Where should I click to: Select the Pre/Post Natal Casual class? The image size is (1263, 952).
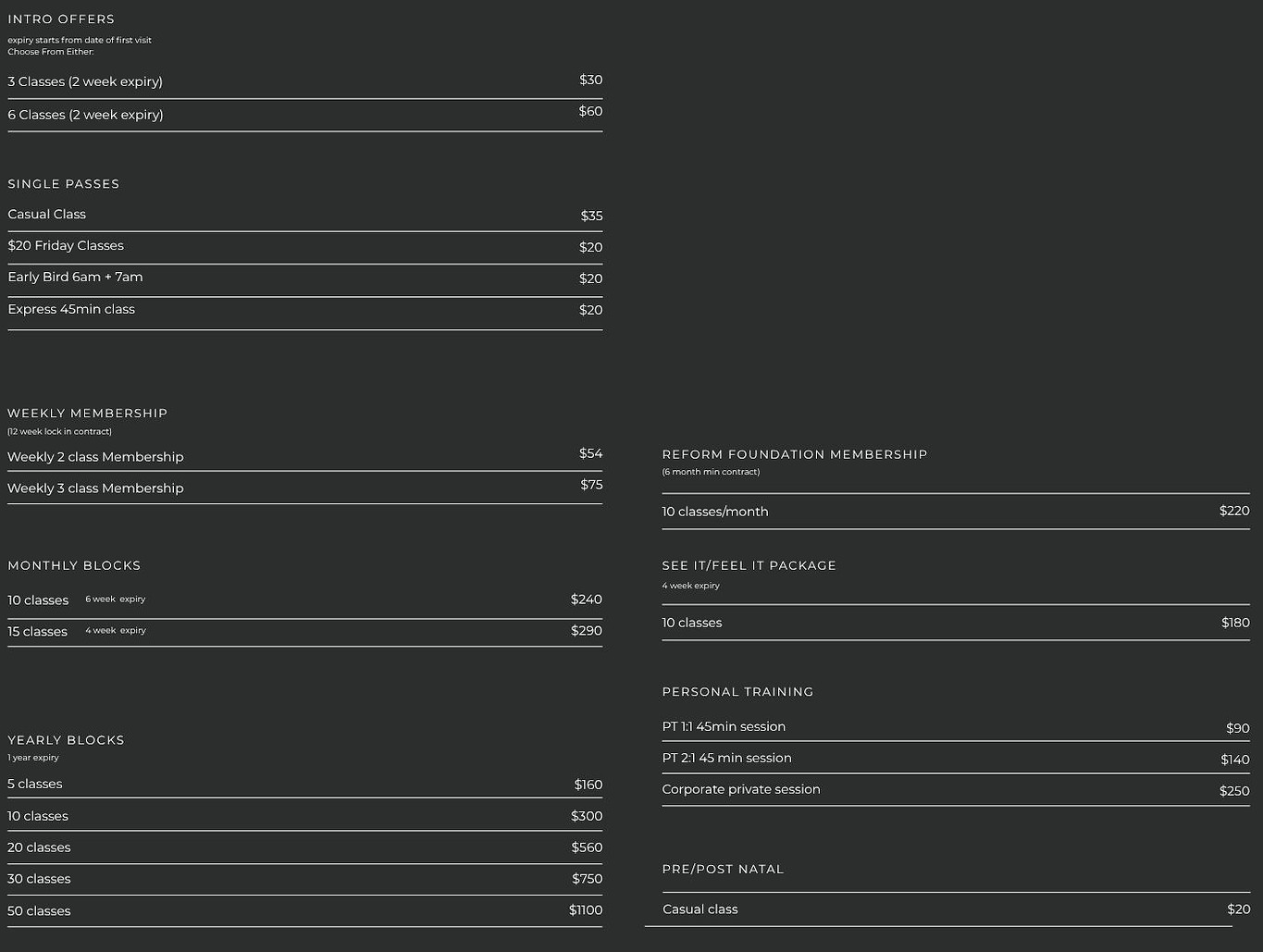coord(956,909)
